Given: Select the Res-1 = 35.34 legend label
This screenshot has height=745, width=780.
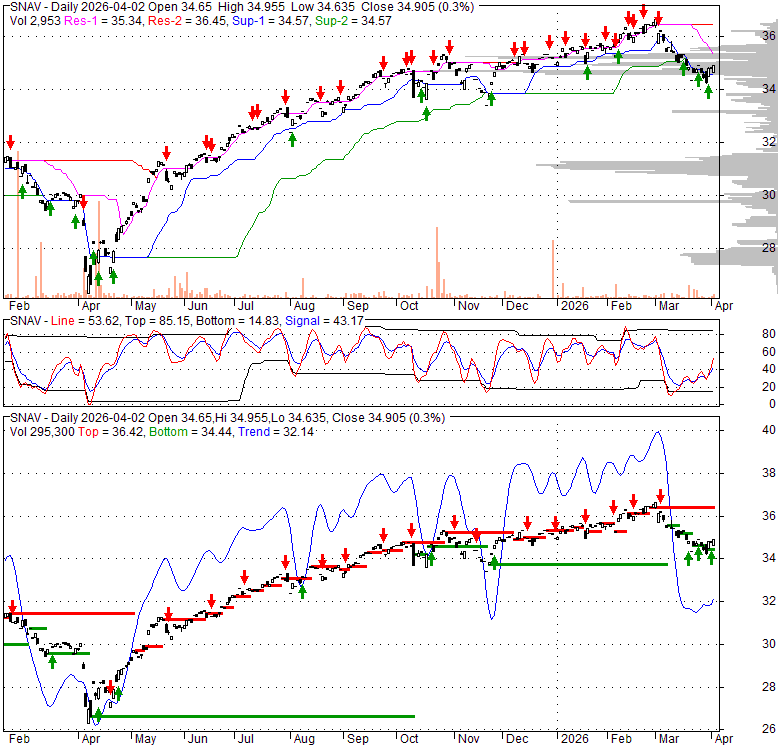Looking at the screenshot, I should 102,19.
